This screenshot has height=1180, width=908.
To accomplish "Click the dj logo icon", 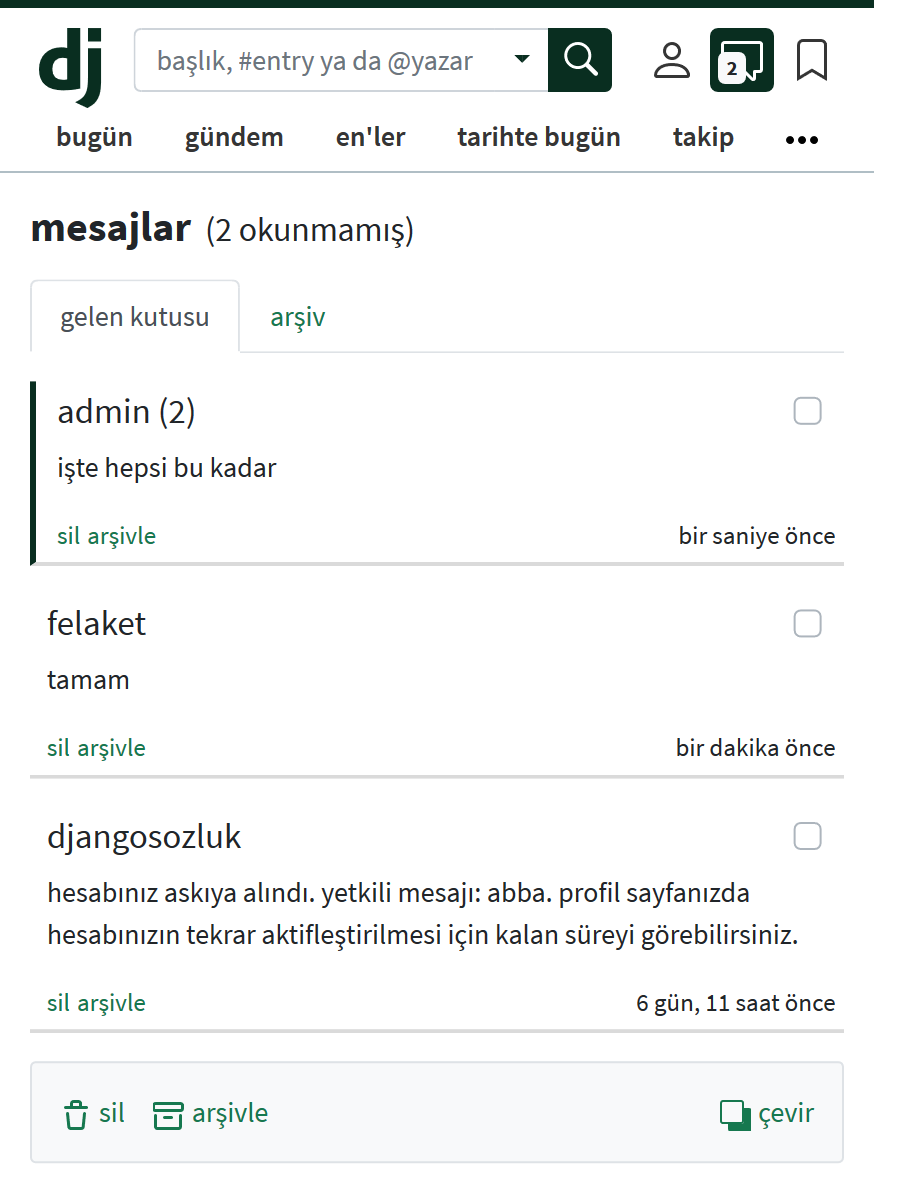I will (x=70, y=64).
